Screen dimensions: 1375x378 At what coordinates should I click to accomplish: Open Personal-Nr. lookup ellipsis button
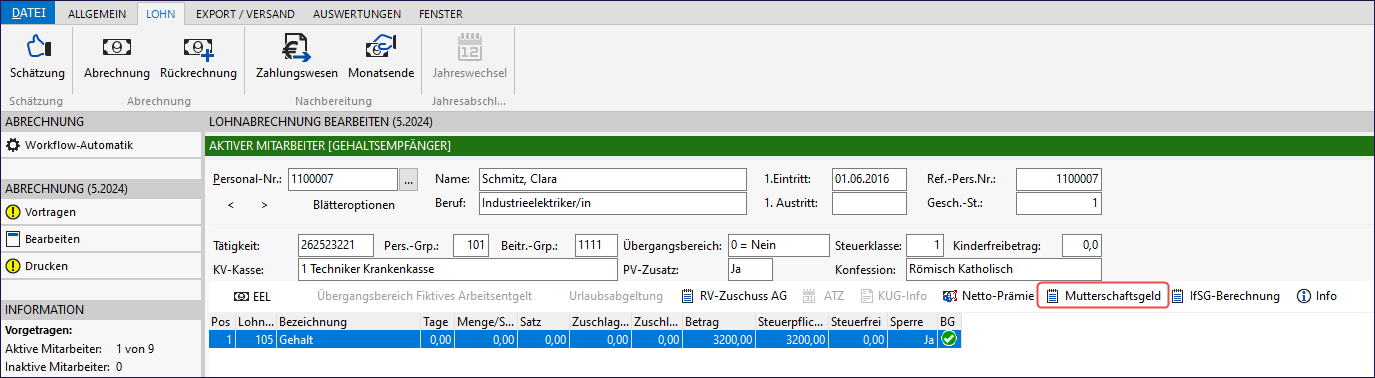pos(408,180)
